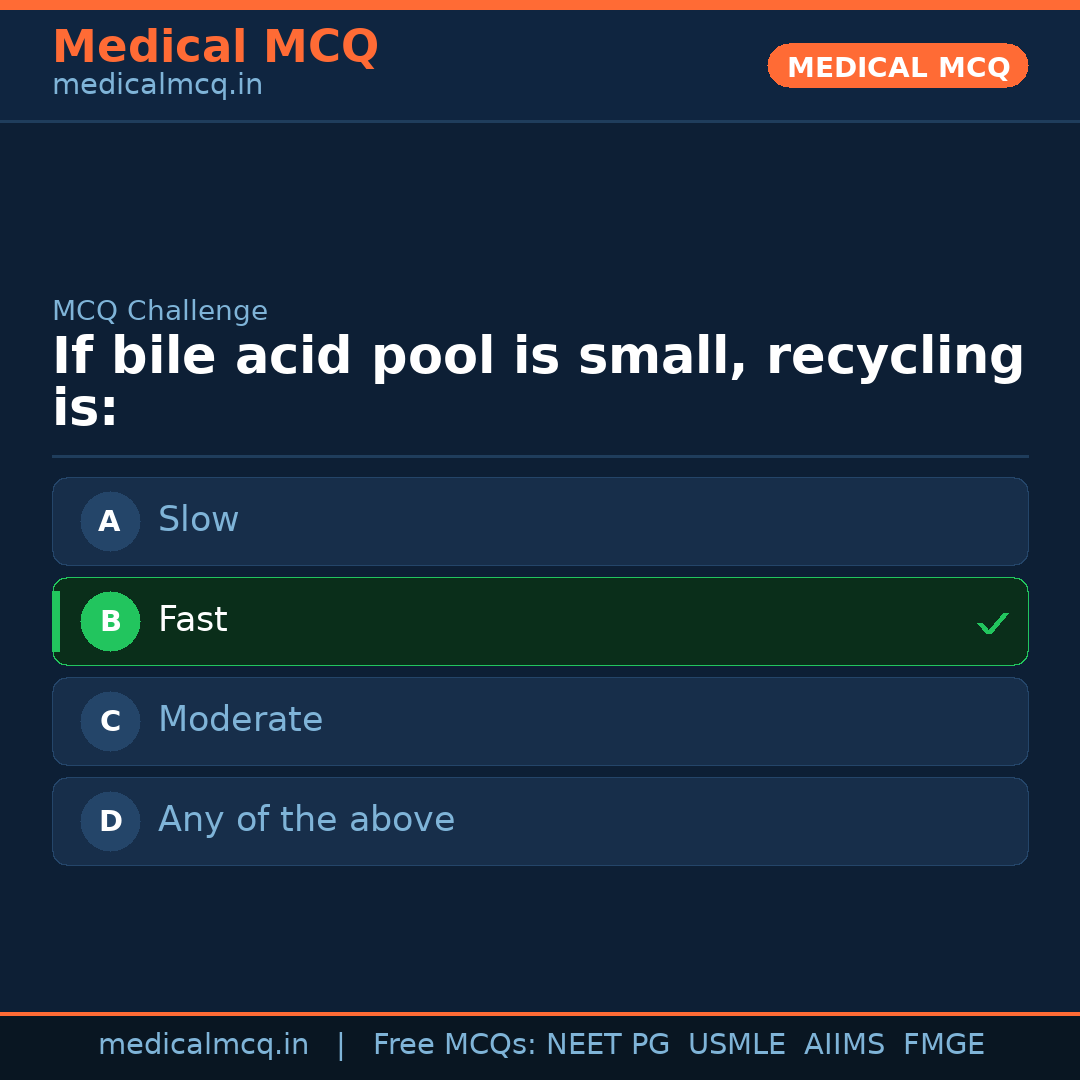Click the medicalmcq.in link in the header

(157, 84)
